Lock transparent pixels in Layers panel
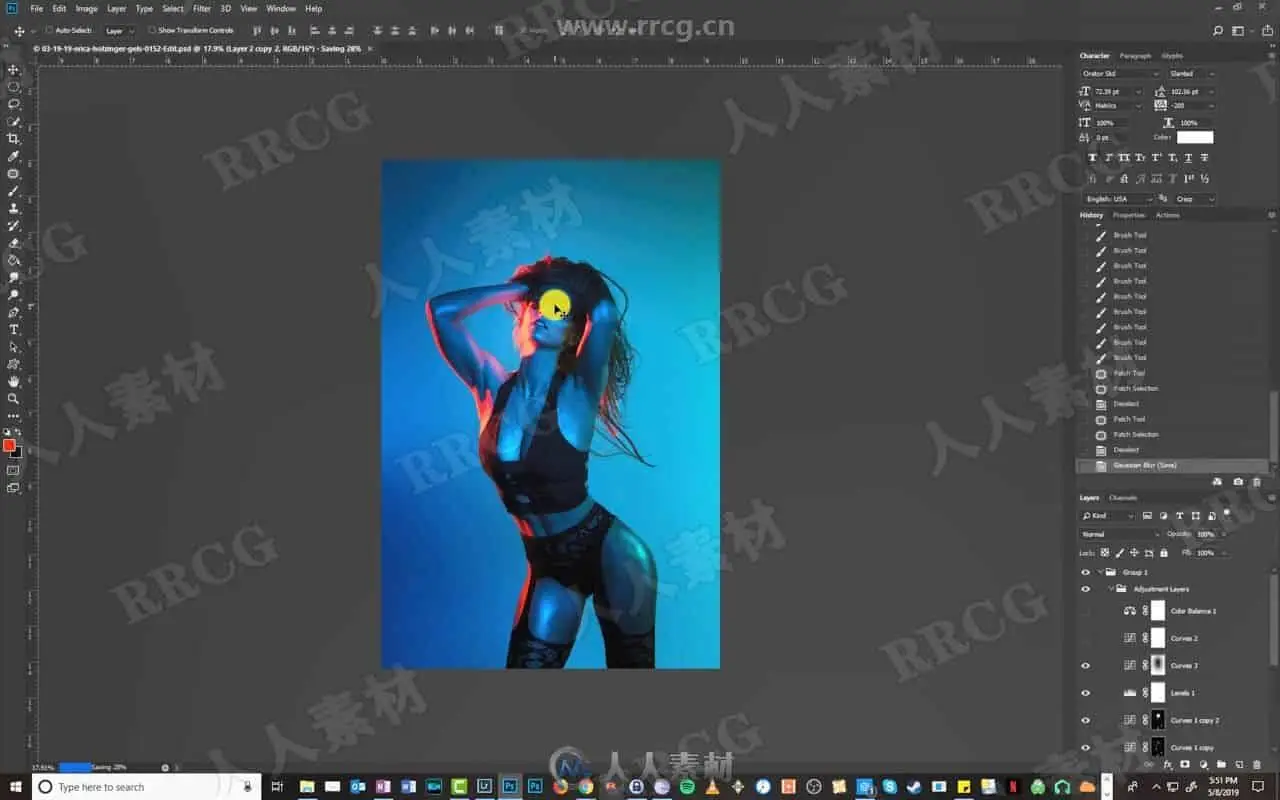Viewport: 1280px width, 800px height. point(1105,552)
